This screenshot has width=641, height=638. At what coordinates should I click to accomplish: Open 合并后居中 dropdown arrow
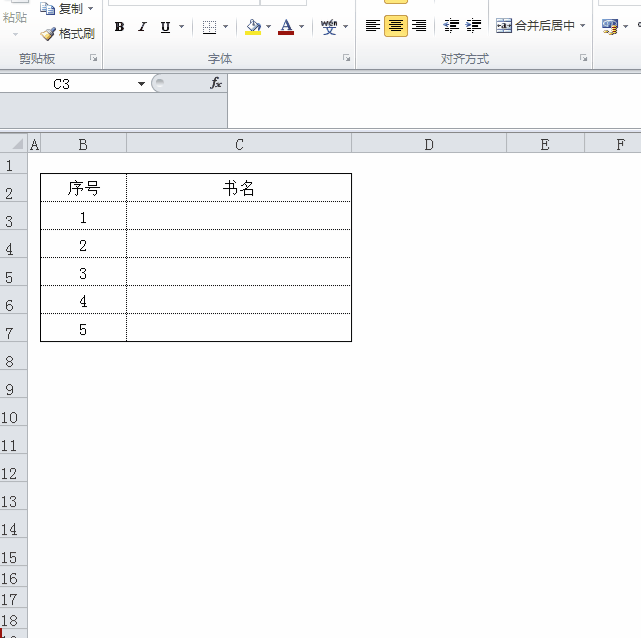pyautogui.click(x=583, y=26)
